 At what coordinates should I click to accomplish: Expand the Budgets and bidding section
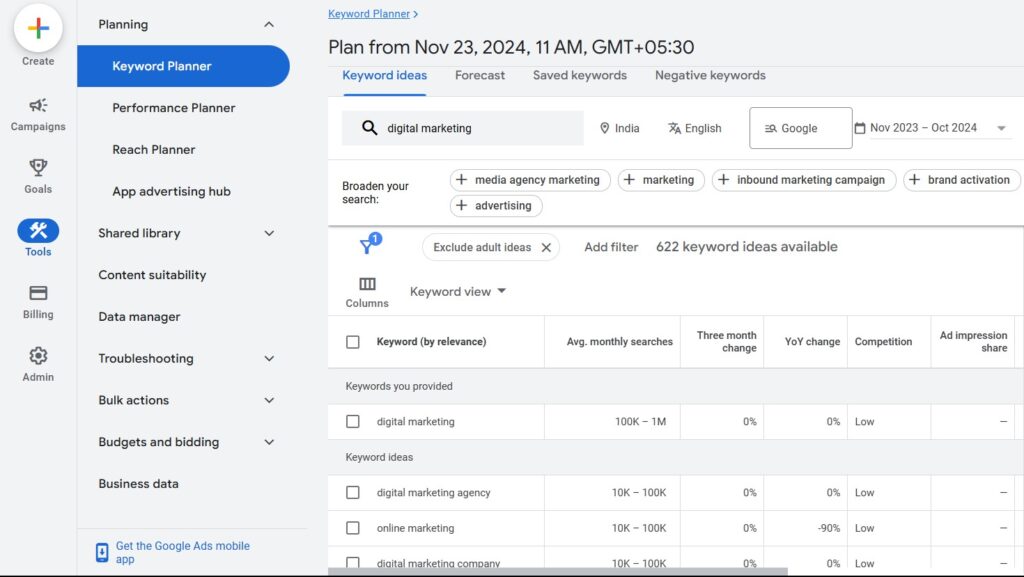[268, 442]
